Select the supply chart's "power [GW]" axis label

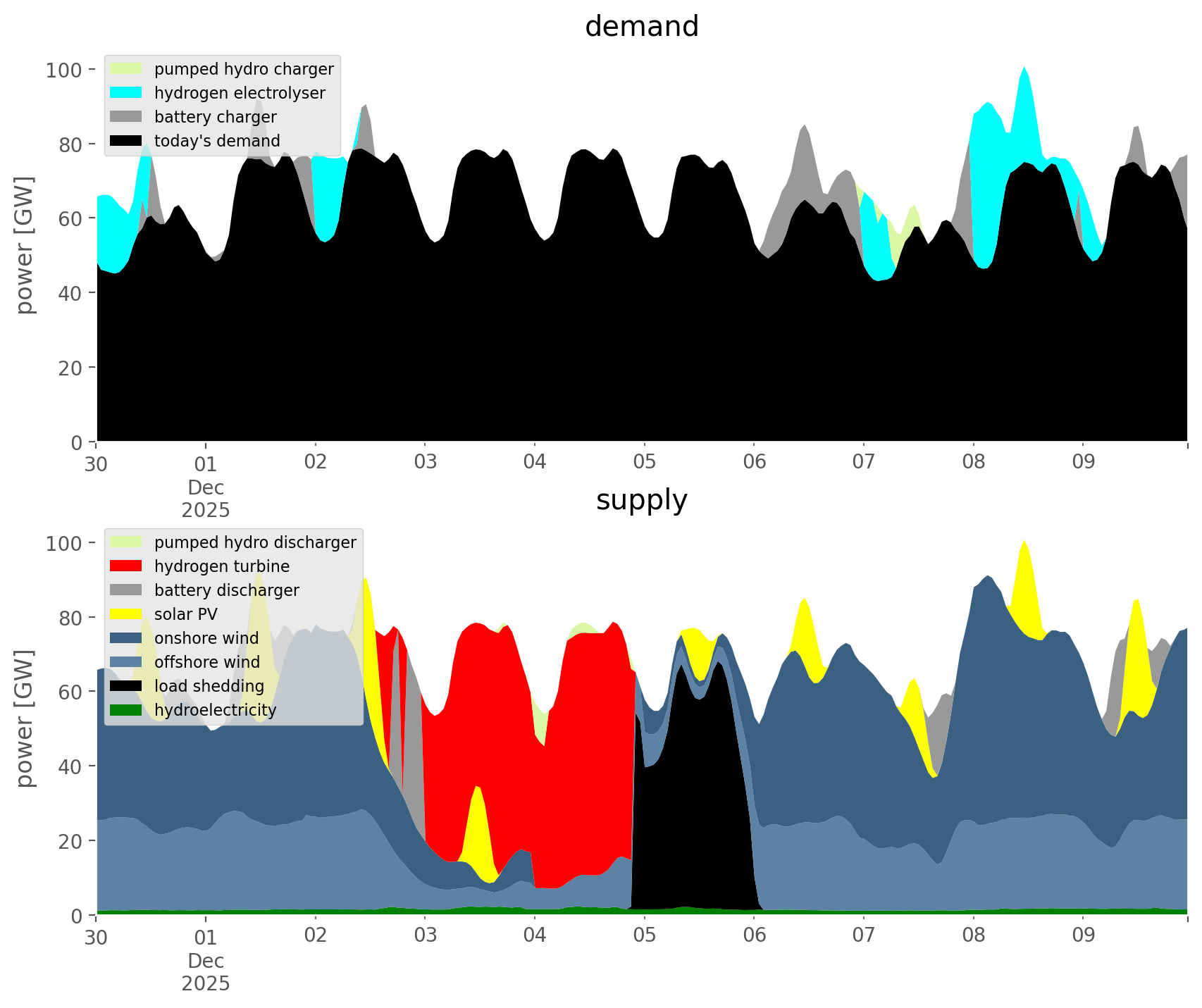point(25,718)
